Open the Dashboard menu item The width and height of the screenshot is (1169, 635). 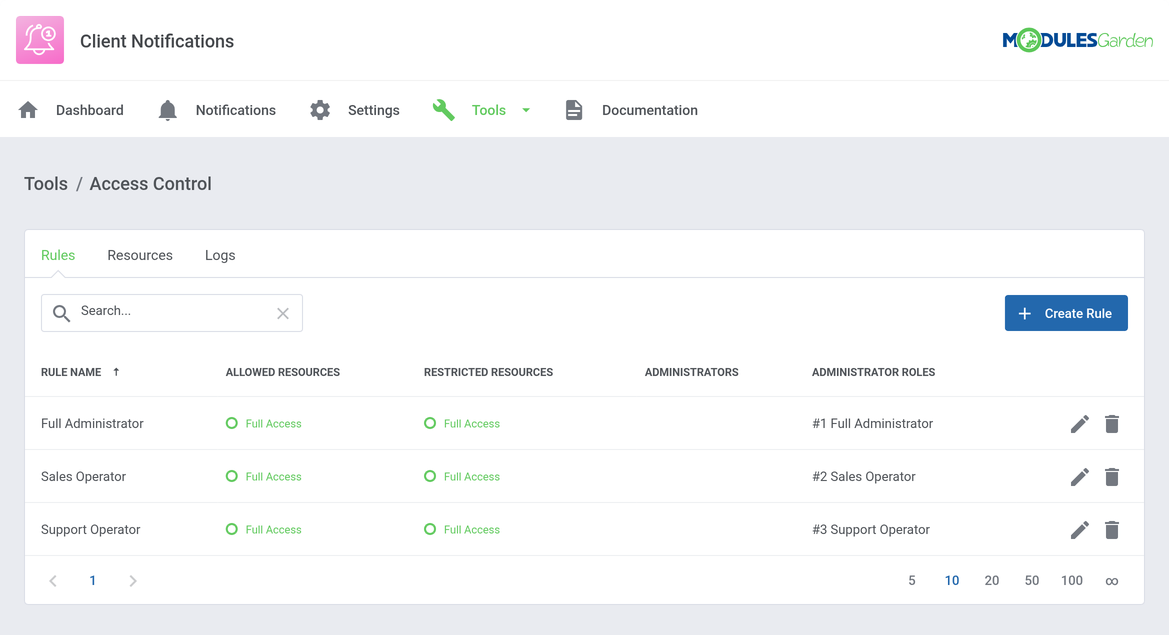click(89, 110)
